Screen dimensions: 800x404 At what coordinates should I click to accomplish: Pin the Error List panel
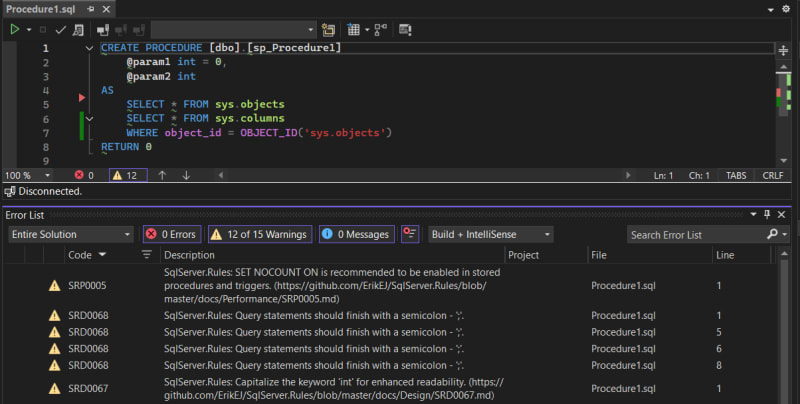point(767,215)
